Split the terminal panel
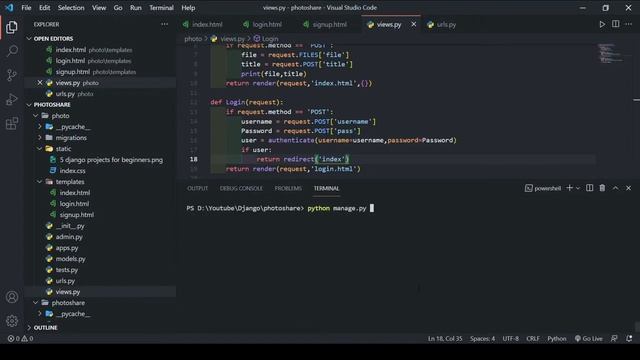The height and width of the screenshot is (360, 640). pos(589,188)
